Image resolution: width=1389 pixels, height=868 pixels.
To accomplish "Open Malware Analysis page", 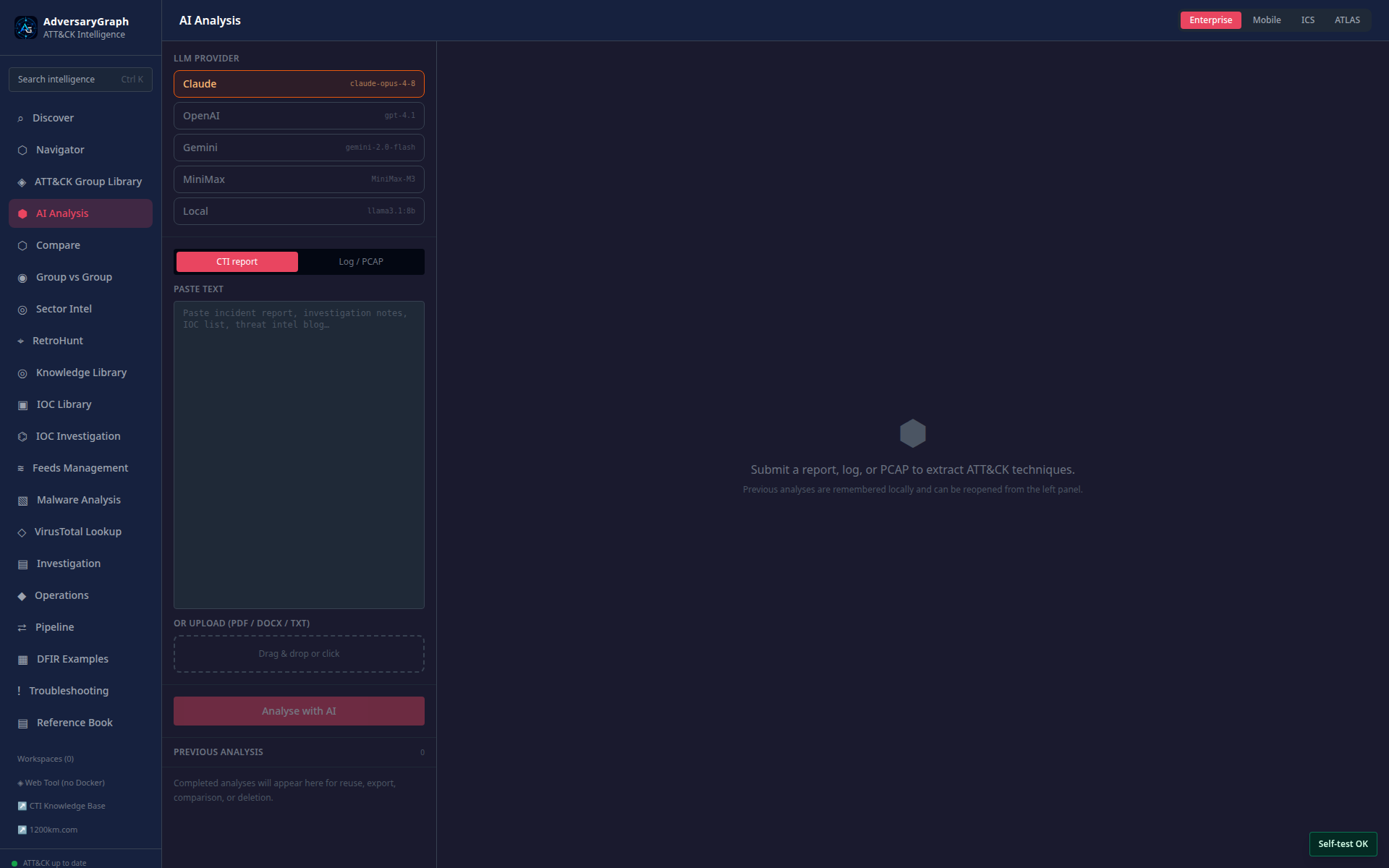I will pos(80,500).
